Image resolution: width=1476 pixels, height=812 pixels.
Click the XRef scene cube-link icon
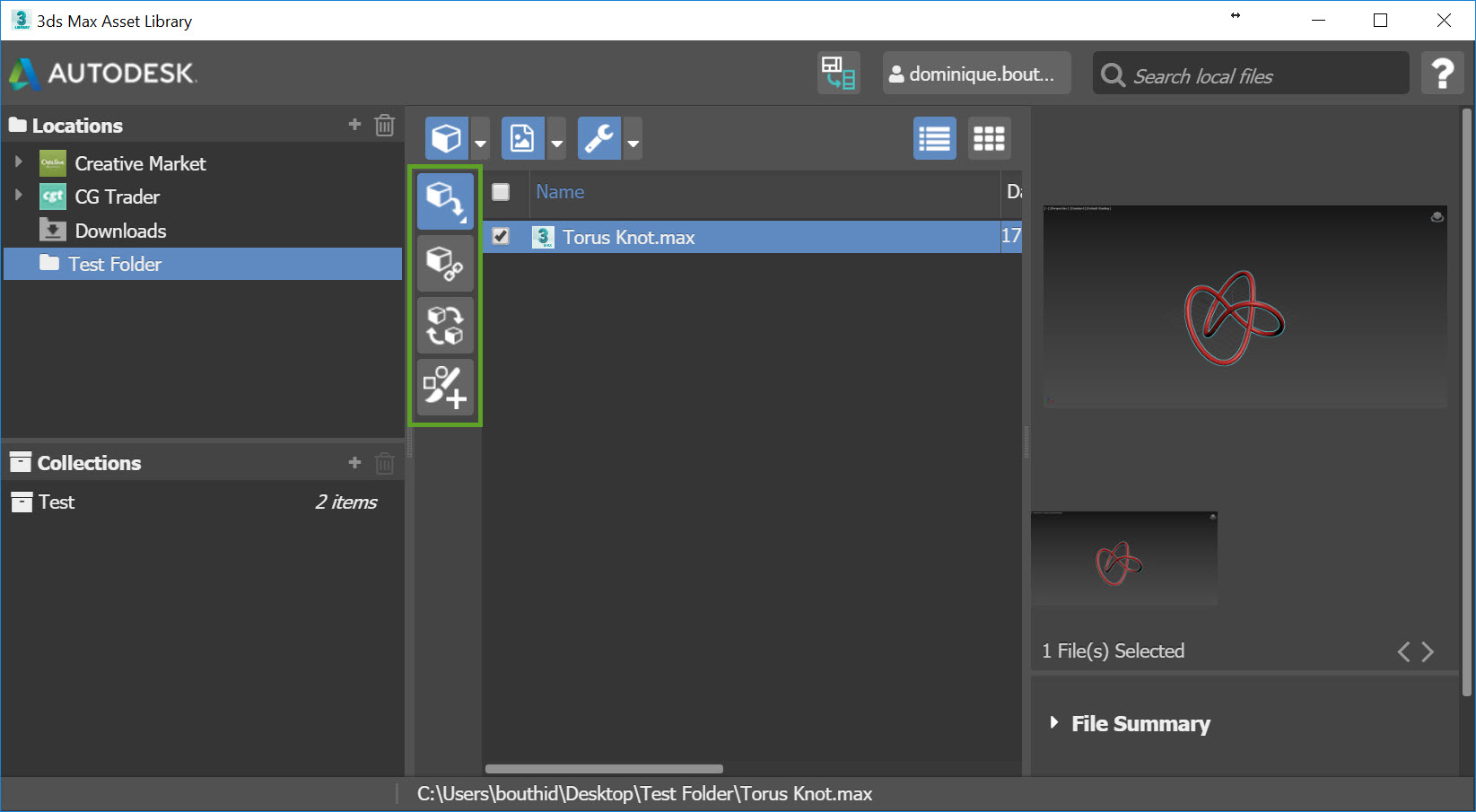[445, 263]
